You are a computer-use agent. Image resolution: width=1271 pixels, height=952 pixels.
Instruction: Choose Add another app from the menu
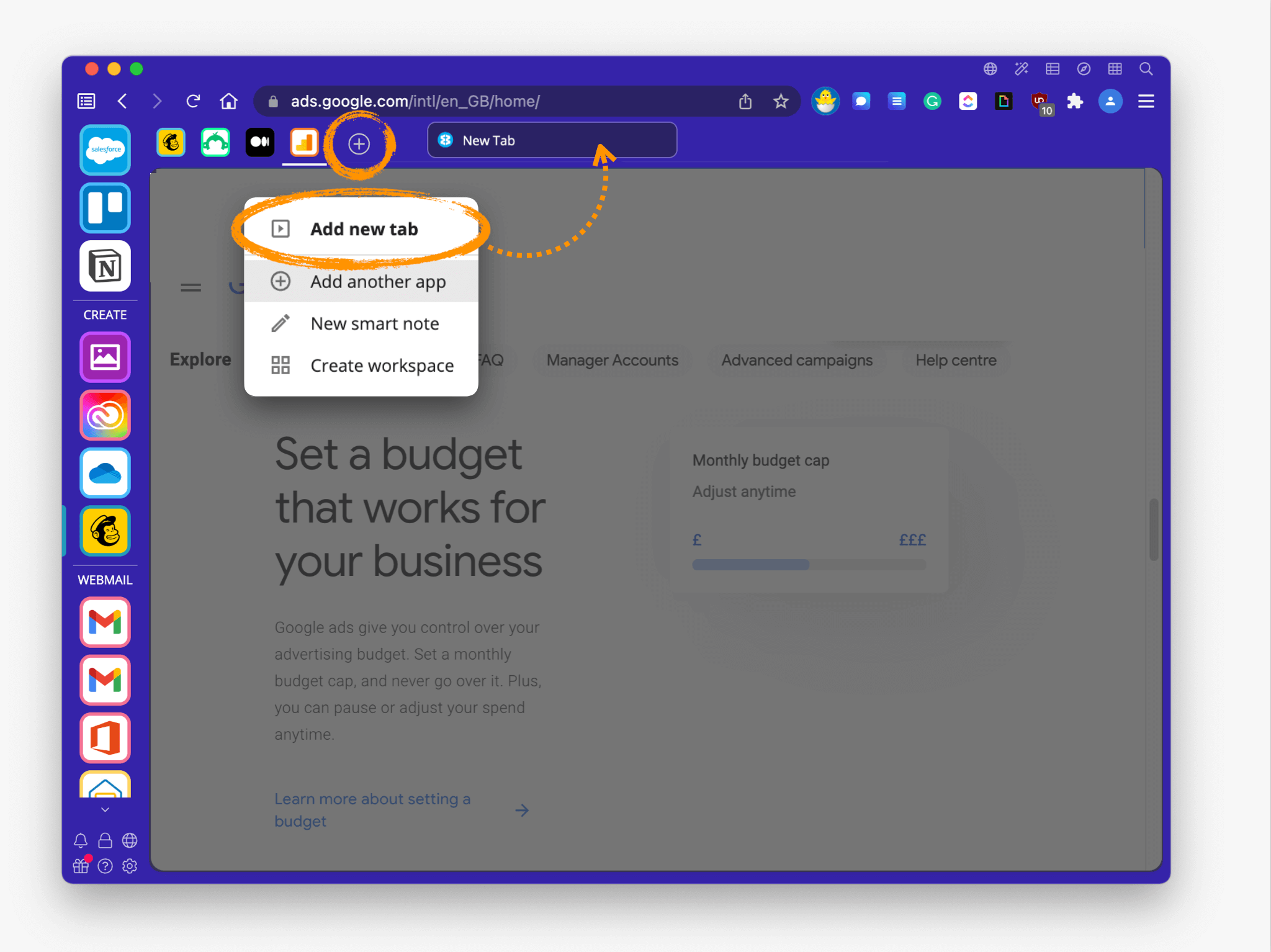click(361, 281)
